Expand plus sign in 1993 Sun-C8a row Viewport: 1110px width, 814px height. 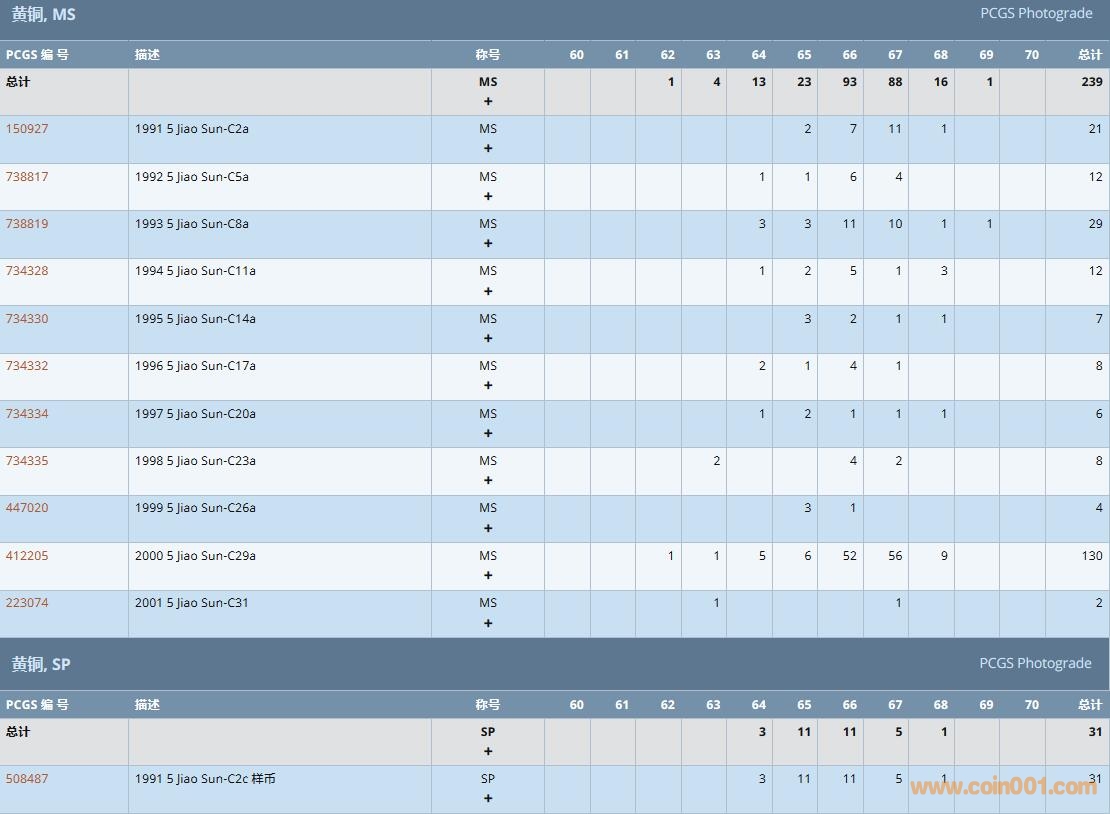[x=488, y=244]
